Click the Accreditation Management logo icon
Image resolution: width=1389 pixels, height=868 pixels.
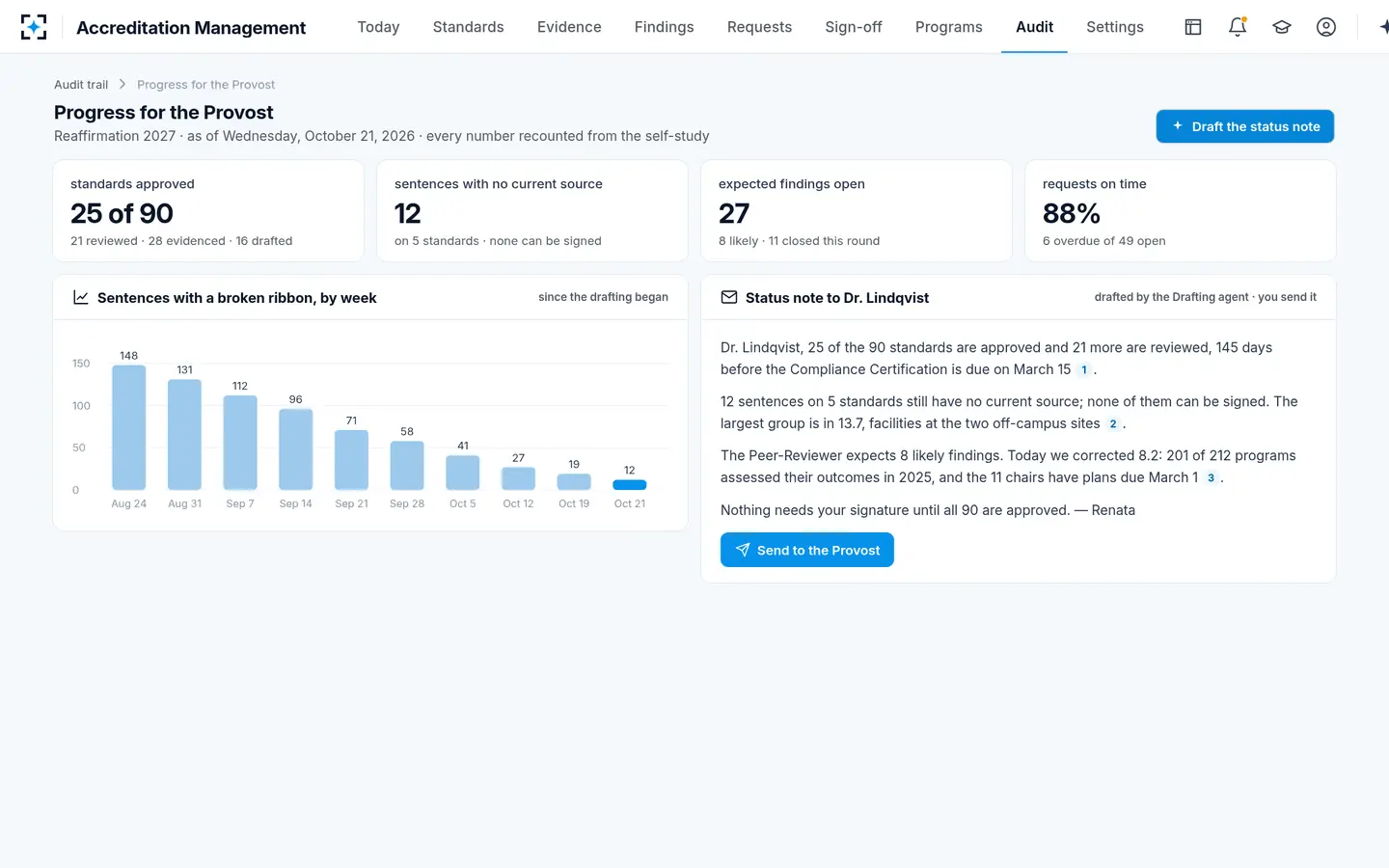pos(34,27)
